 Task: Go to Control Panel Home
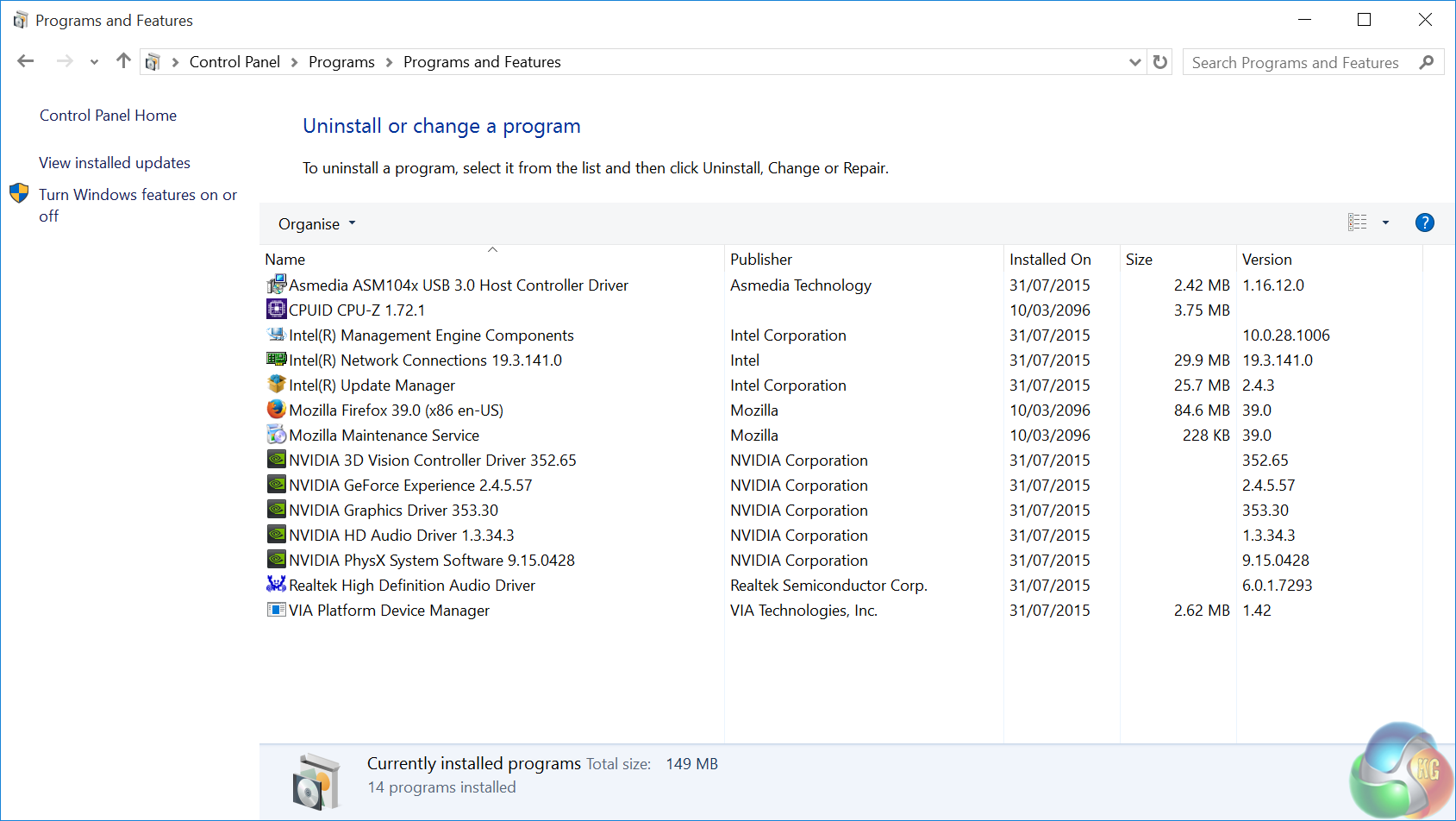[108, 116]
